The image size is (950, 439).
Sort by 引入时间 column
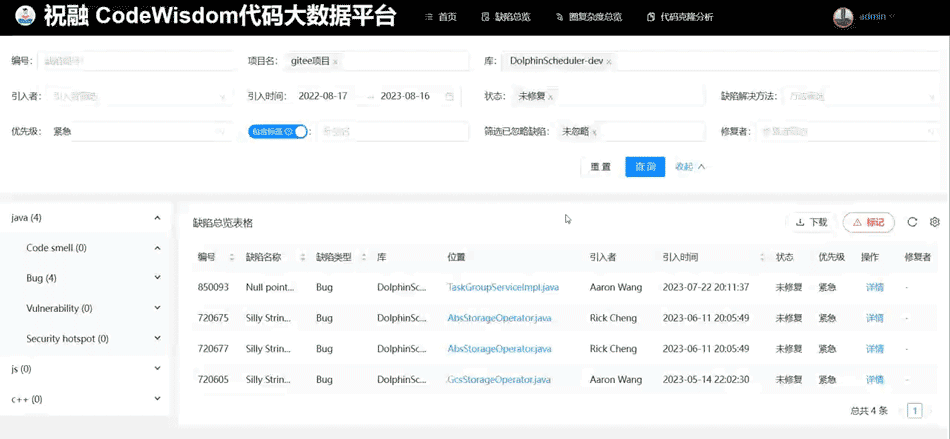pos(764,257)
